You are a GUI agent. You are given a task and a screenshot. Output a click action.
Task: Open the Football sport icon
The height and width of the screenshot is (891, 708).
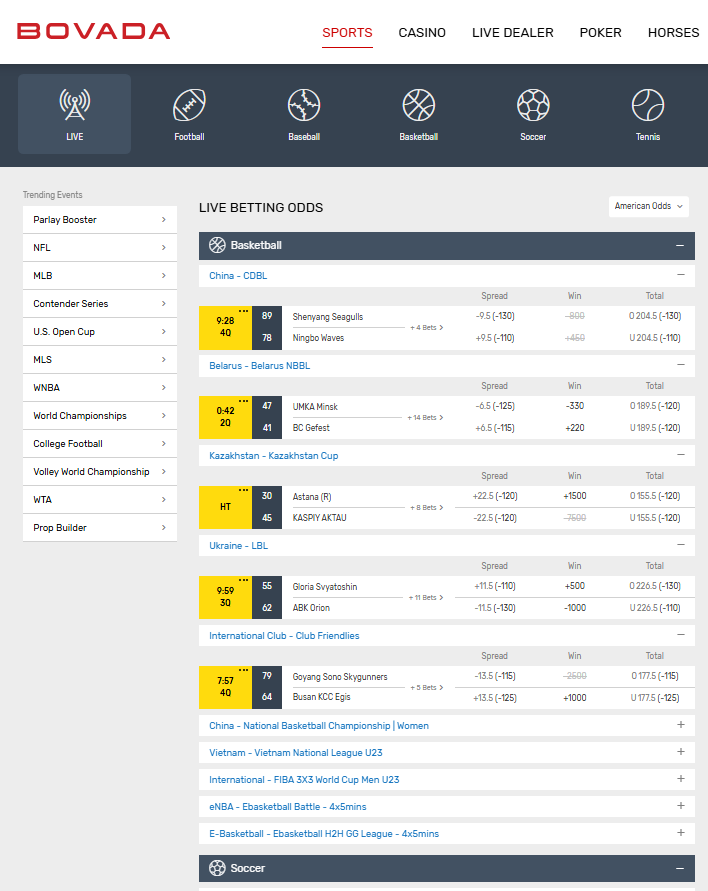coord(189,105)
